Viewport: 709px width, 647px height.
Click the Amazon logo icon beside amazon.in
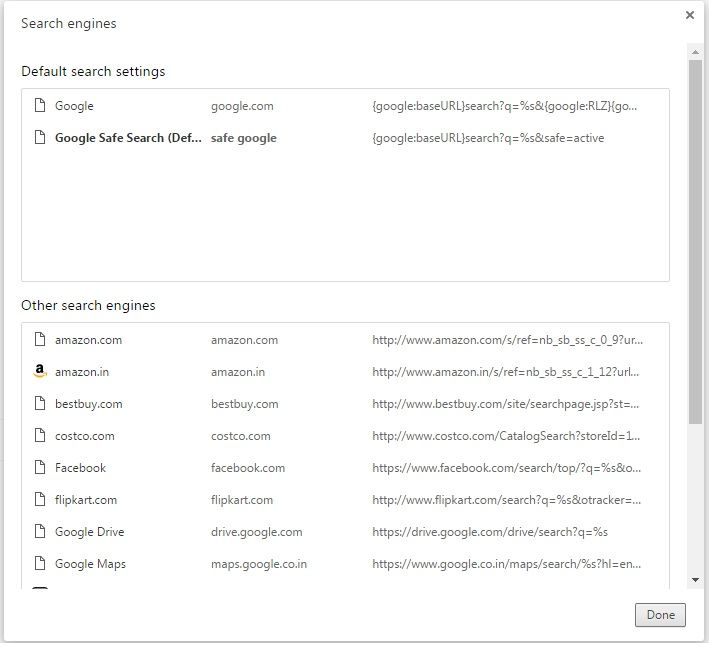pos(40,372)
